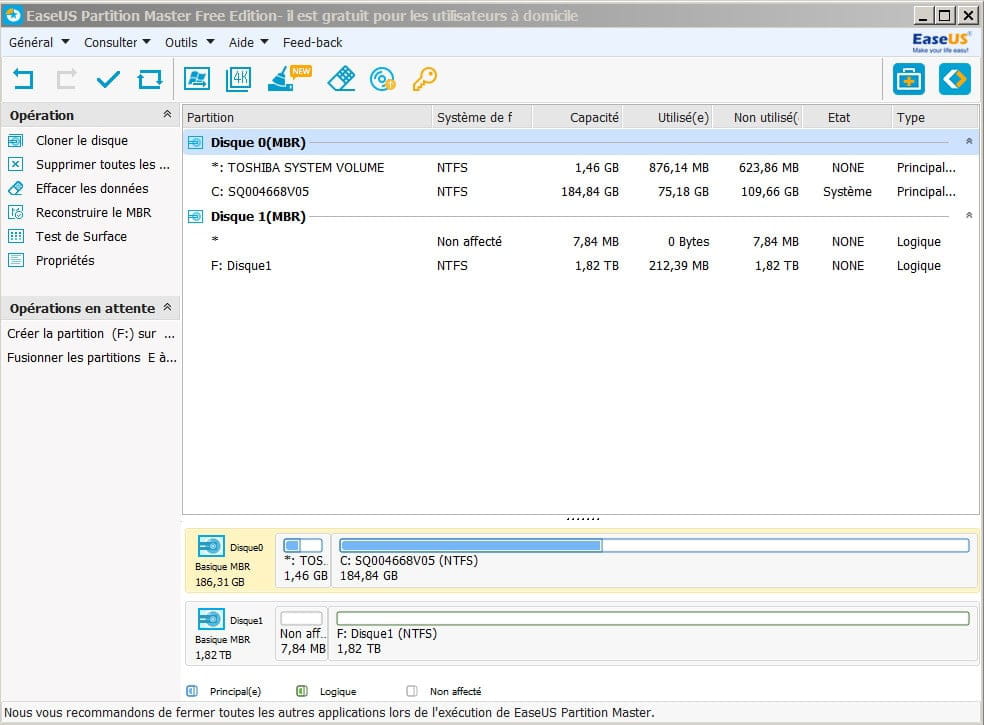Image resolution: width=984 pixels, height=725 pixels.
Task: Open the Outils menu
Action: (x=190, y=43)
